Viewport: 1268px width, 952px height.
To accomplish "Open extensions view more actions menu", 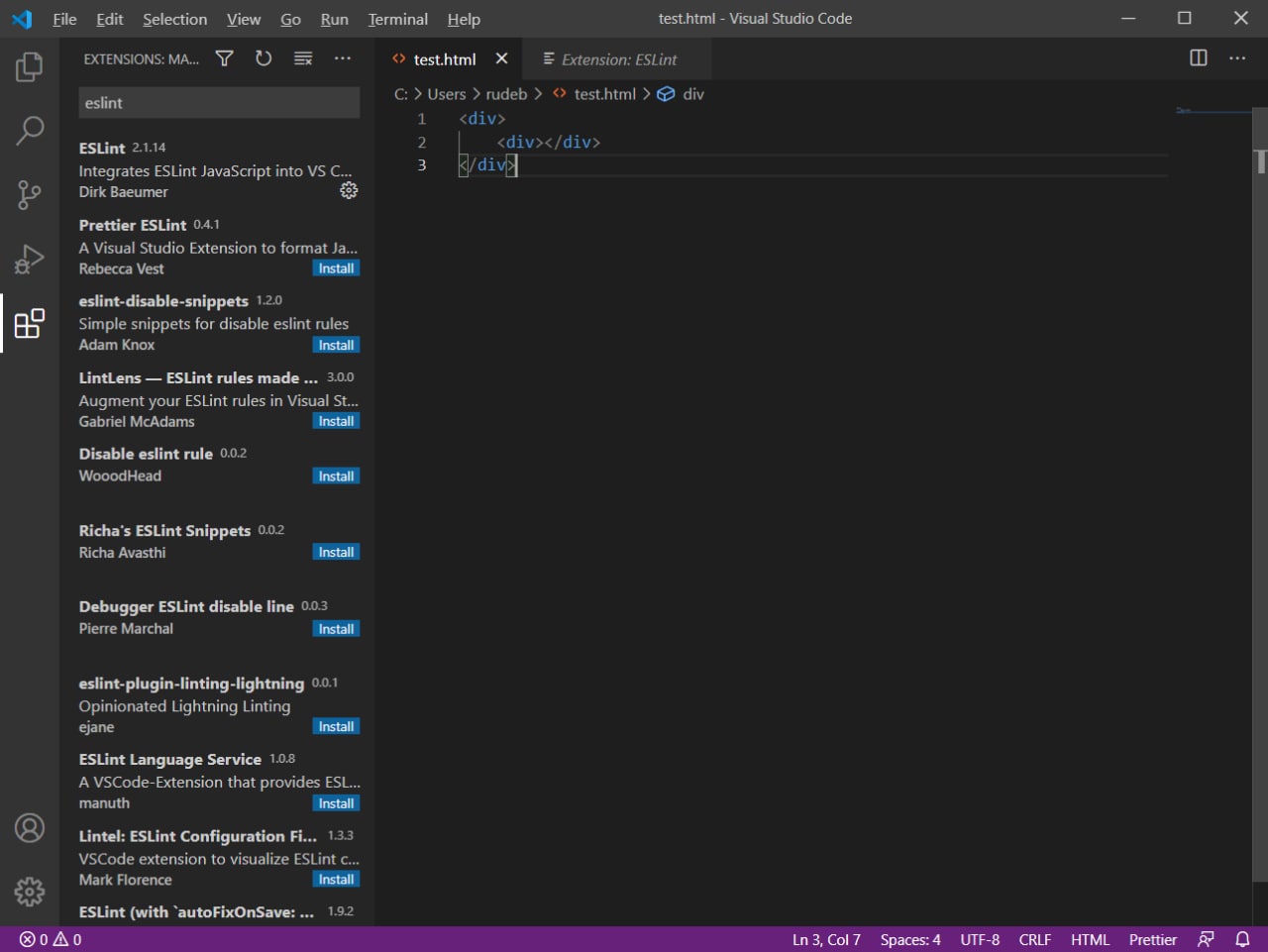I will 343,58.
